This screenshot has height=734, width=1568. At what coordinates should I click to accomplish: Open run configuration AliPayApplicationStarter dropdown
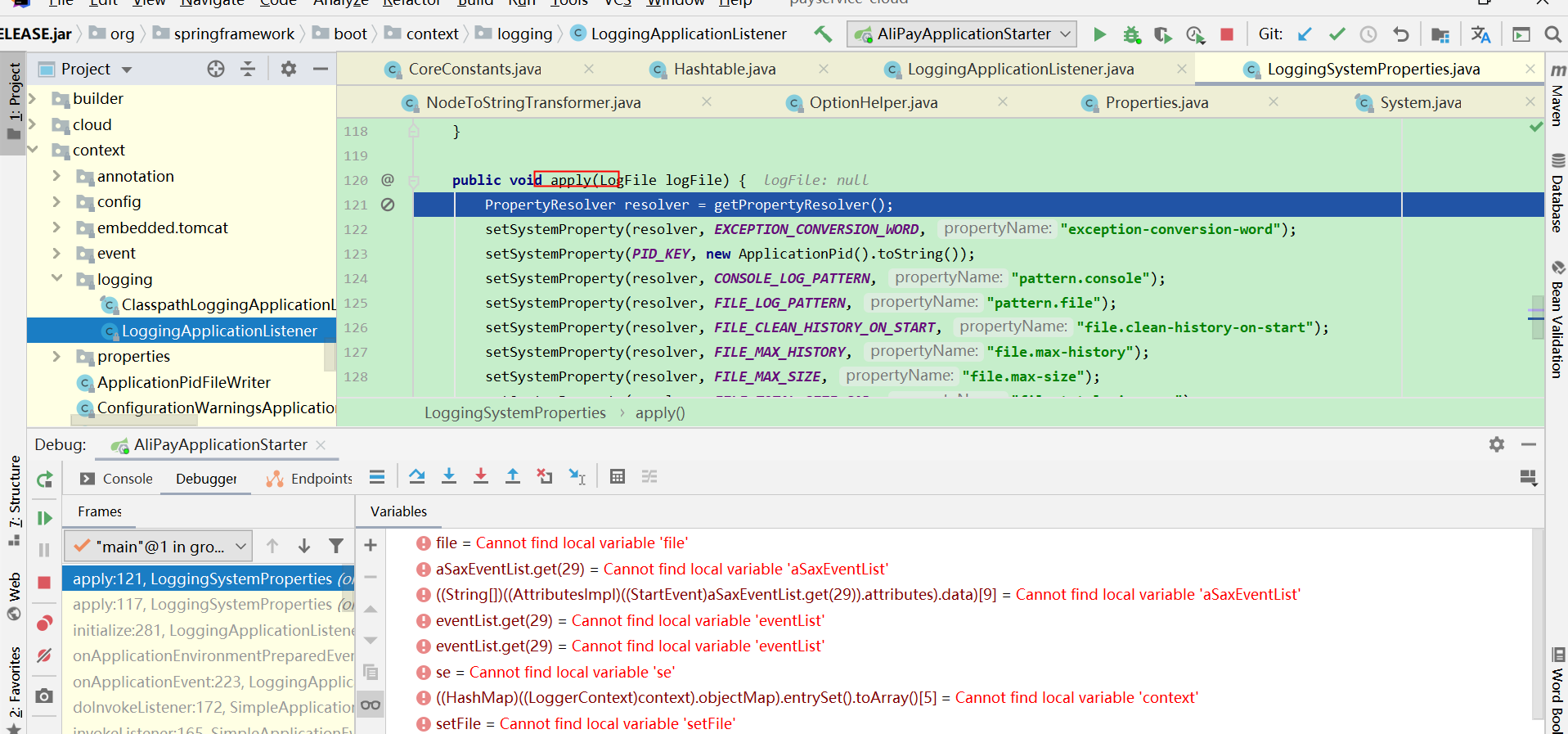point(962,34)
